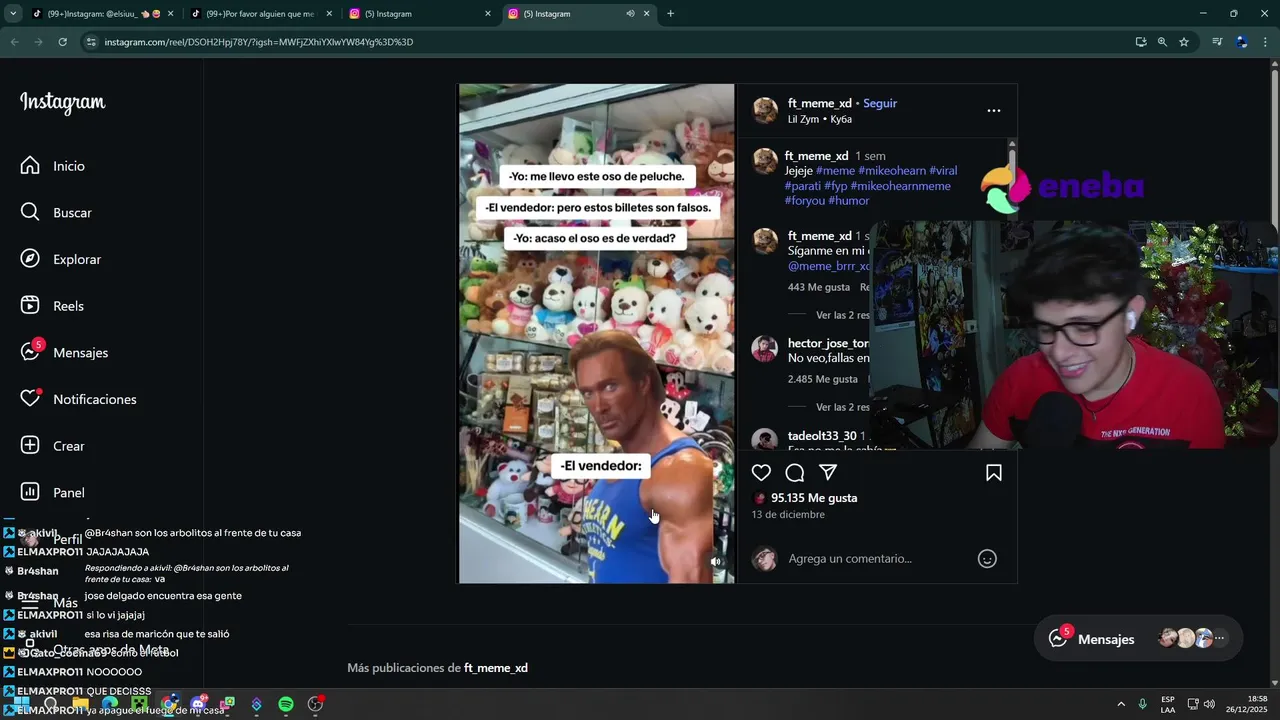Go to Inicio in the sidebar
Viewport: 1280px width, 720px height.
coord(55,166)
